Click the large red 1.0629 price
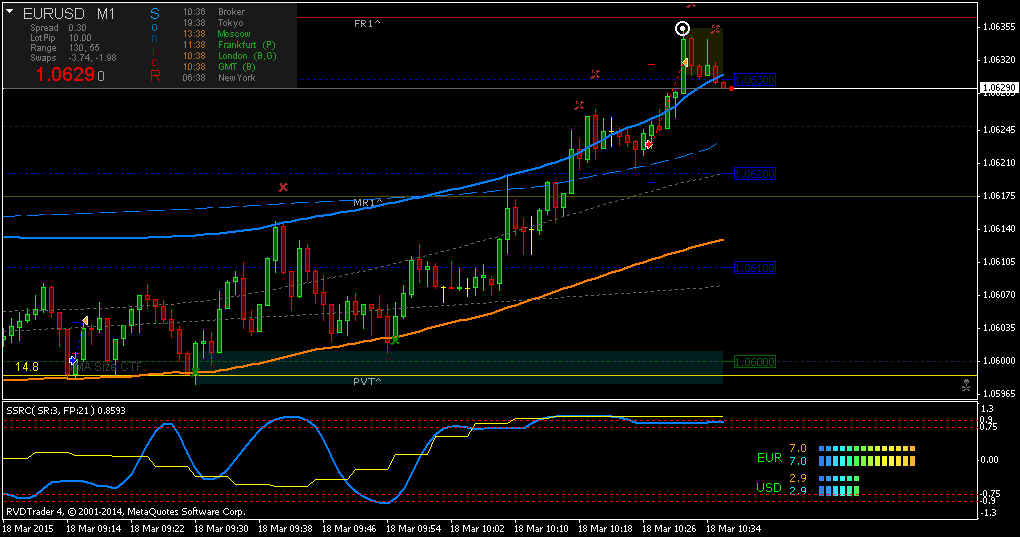This screenshot has width=1020, height=537. coord(66,74)
